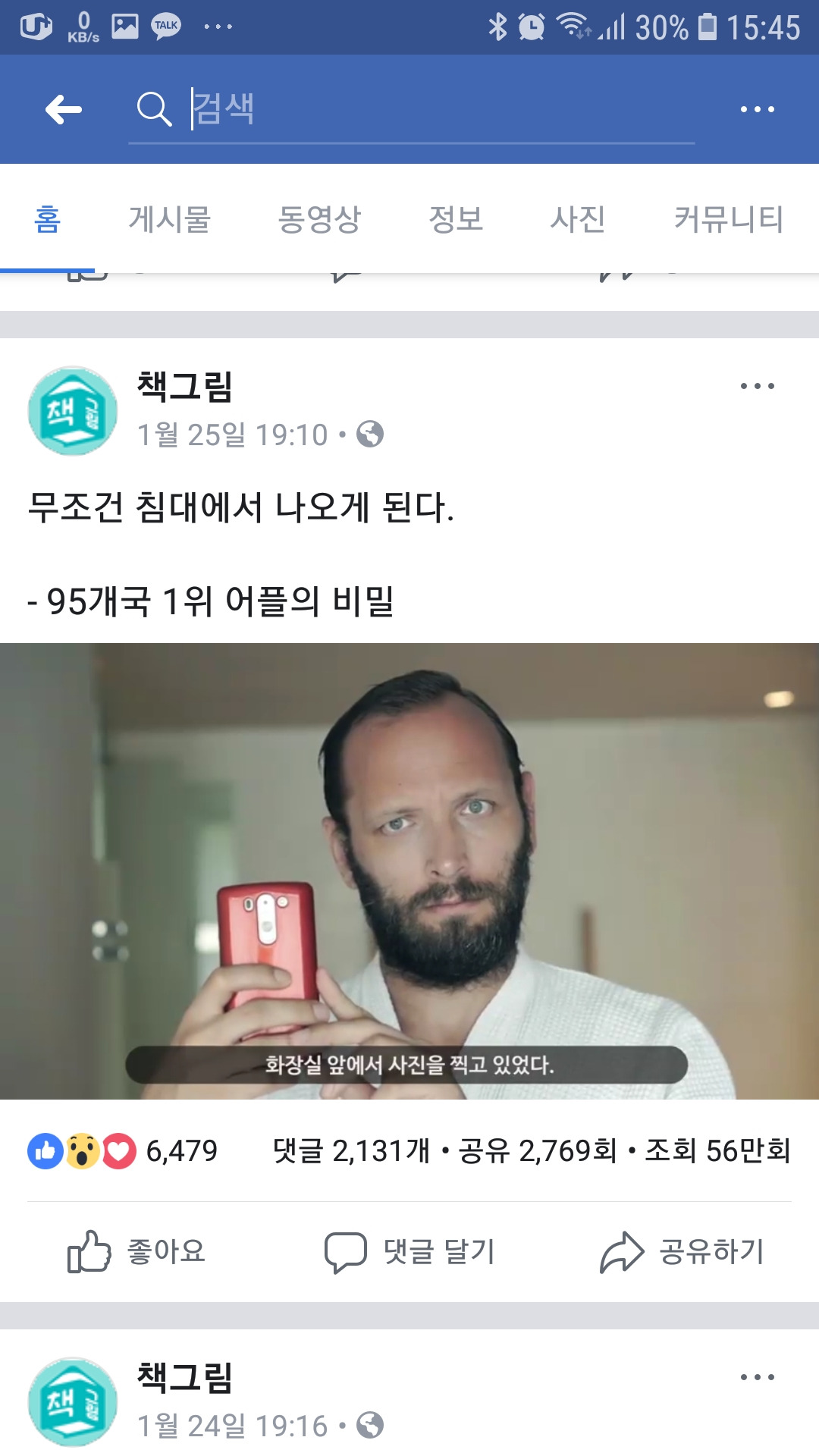Open the 정보 tab

[456, 219]
